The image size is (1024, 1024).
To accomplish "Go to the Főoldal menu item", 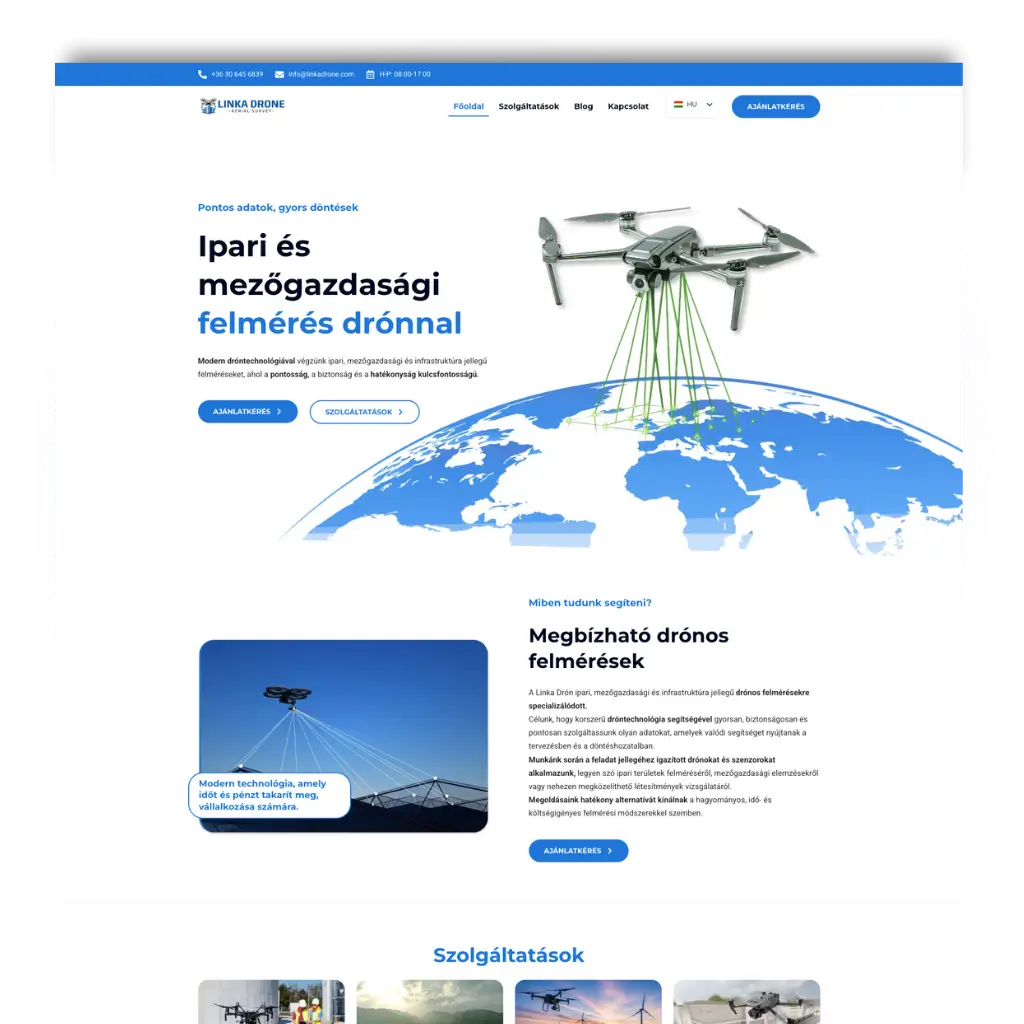I will (468, 106).
